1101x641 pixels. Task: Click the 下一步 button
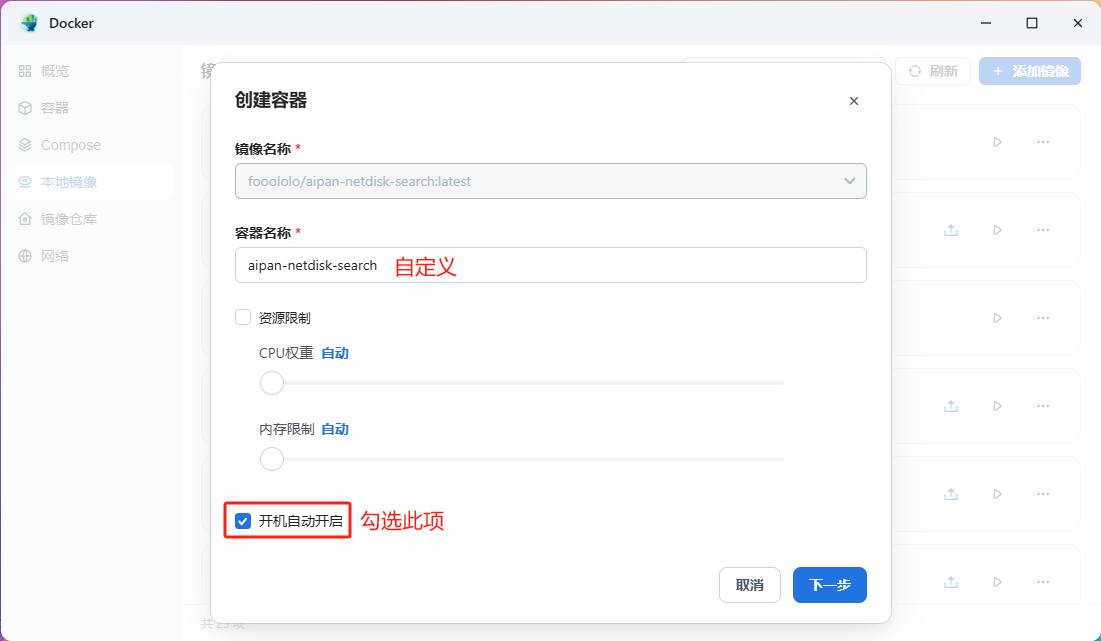[830, 585]
